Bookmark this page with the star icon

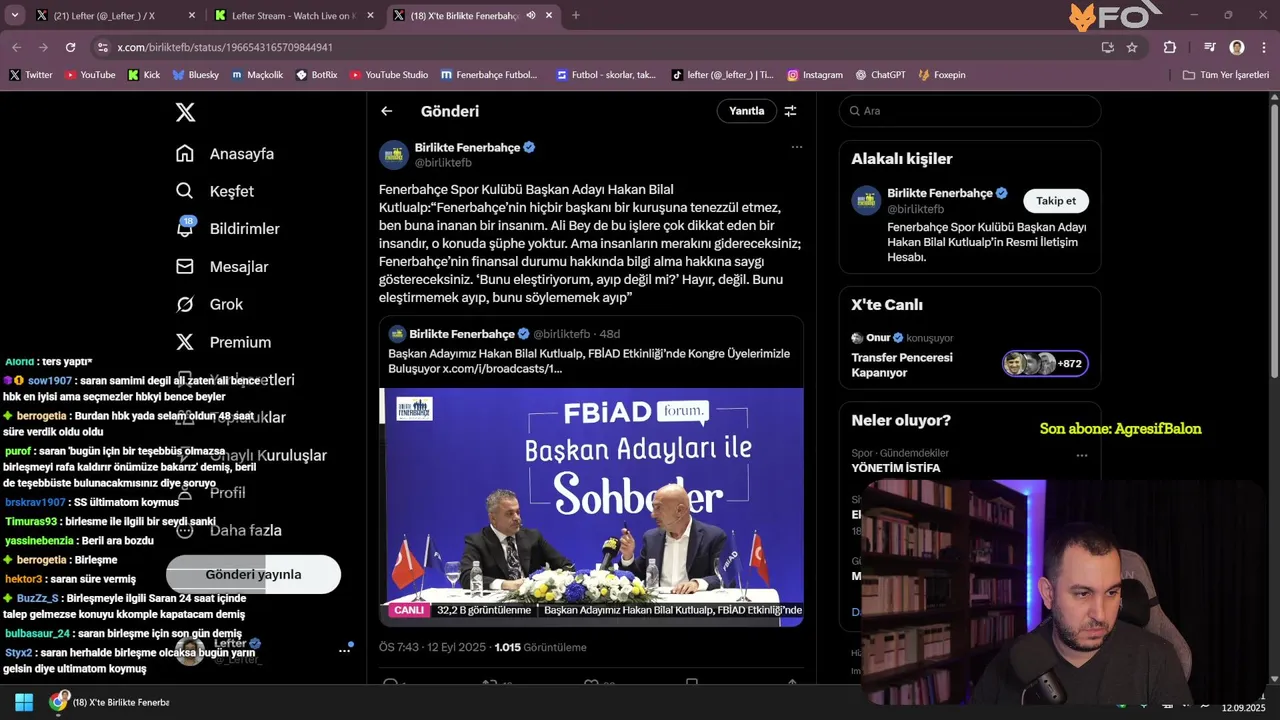[1132, 47]
